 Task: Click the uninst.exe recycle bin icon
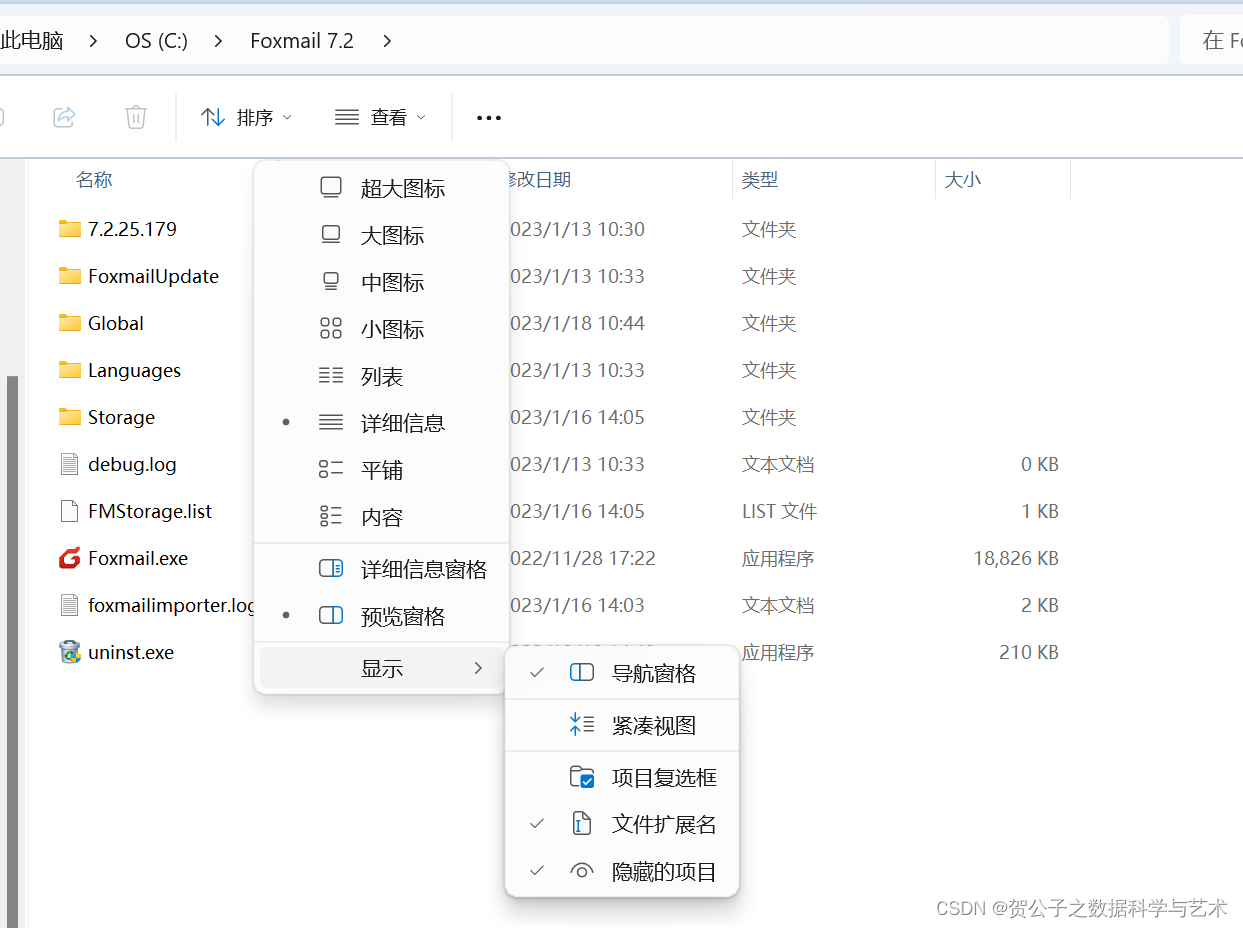pos(69,652)
